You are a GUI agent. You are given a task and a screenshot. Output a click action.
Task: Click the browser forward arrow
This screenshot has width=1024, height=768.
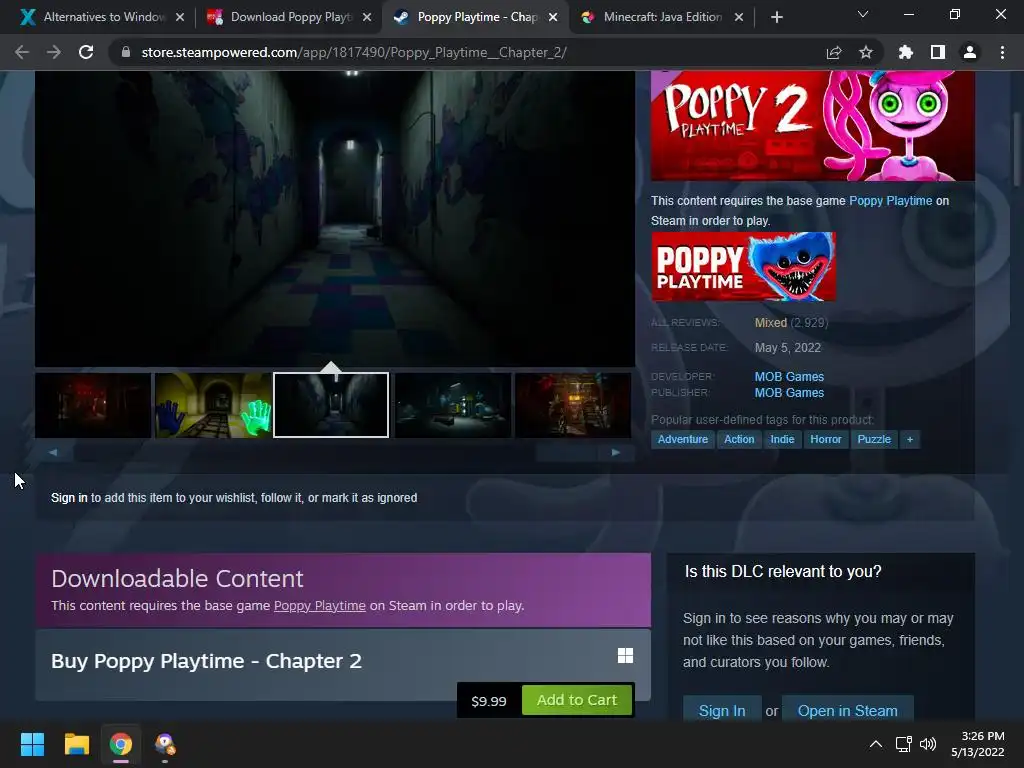click(54, 52)
